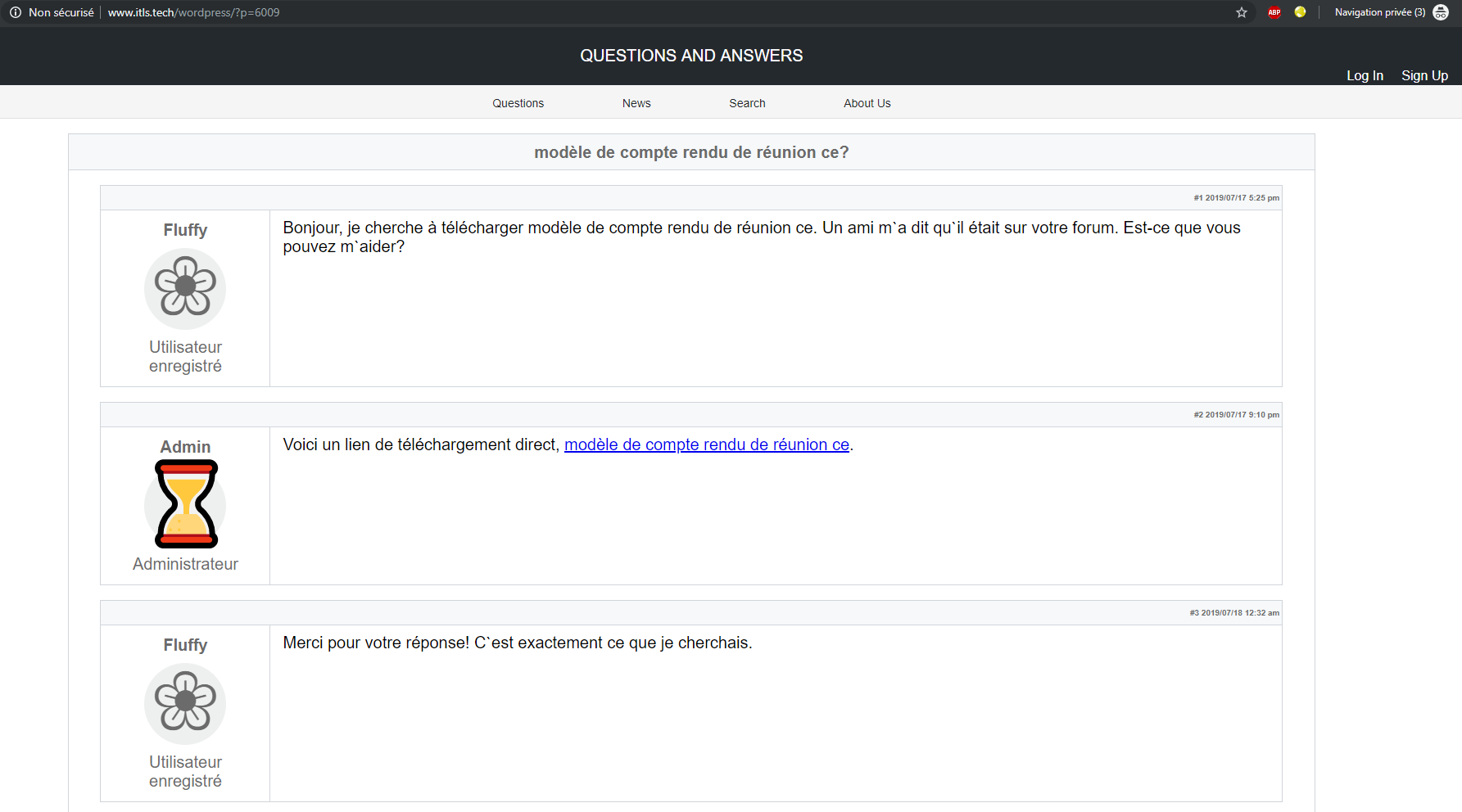Click the Fluffy username in post #1

[x=185, y=230]
